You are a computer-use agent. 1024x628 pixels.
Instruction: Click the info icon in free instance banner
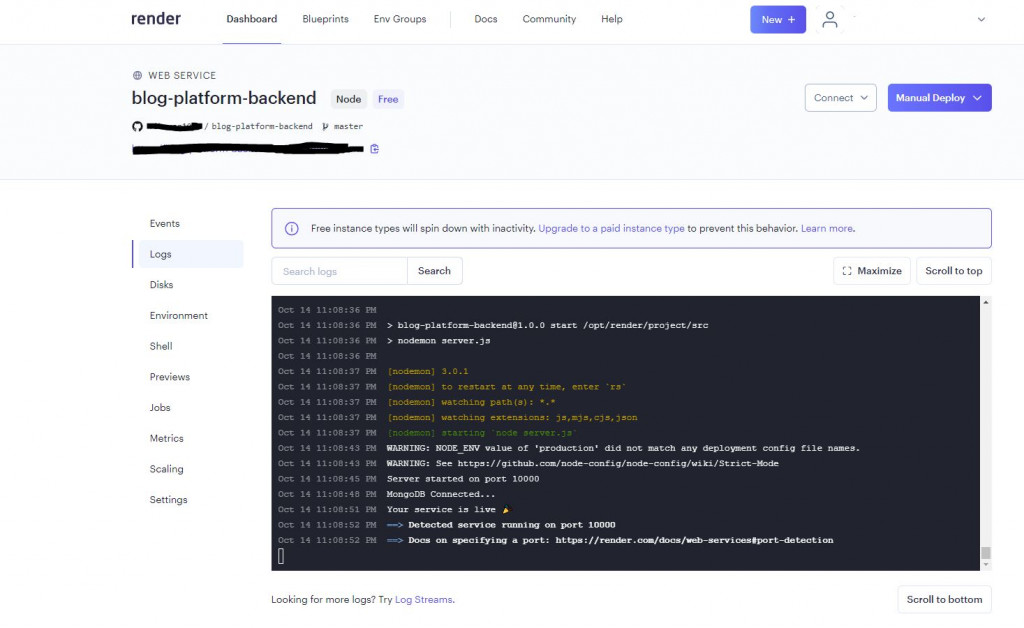[291, 228]
